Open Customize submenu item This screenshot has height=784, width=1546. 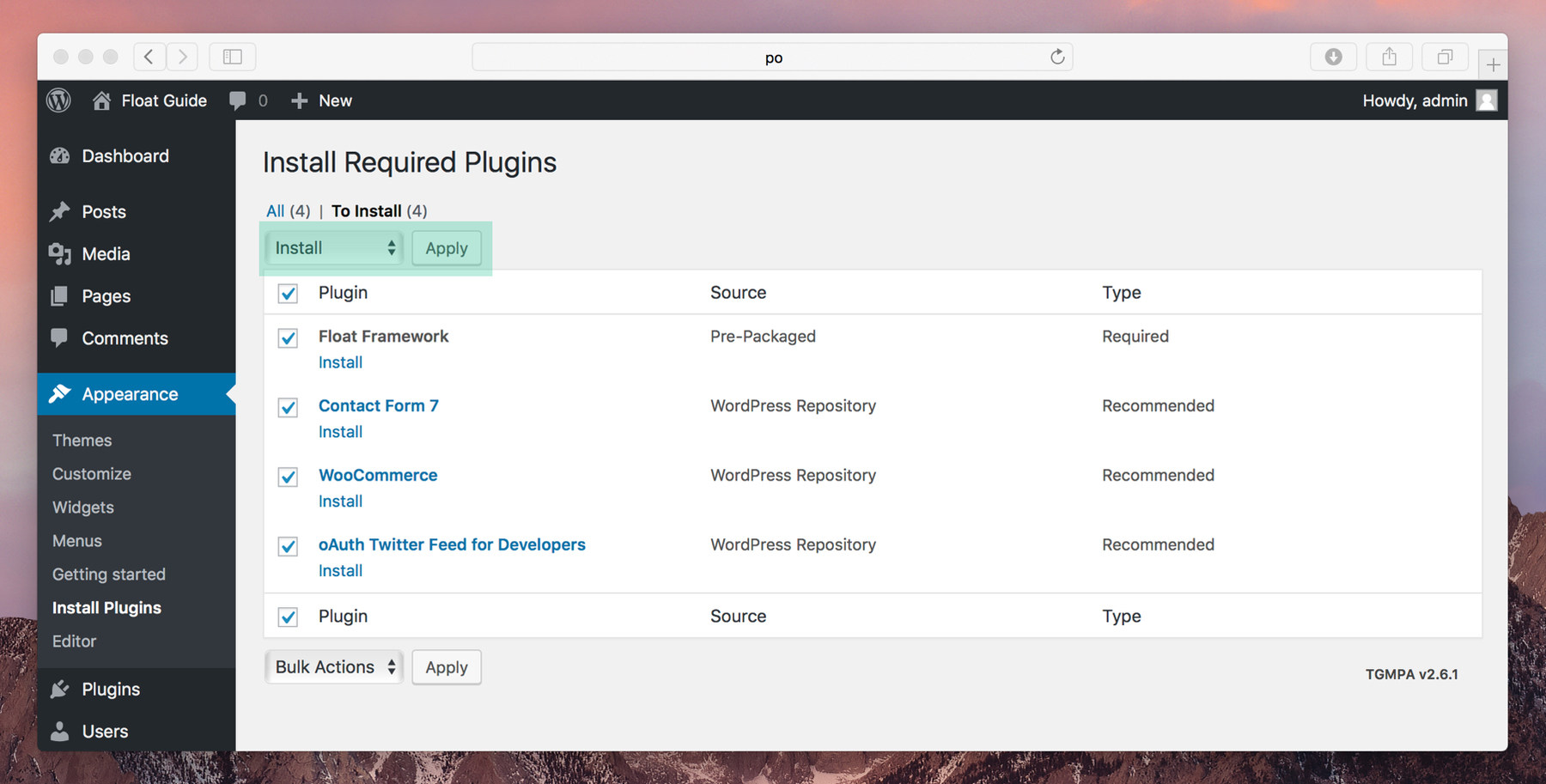92,474
